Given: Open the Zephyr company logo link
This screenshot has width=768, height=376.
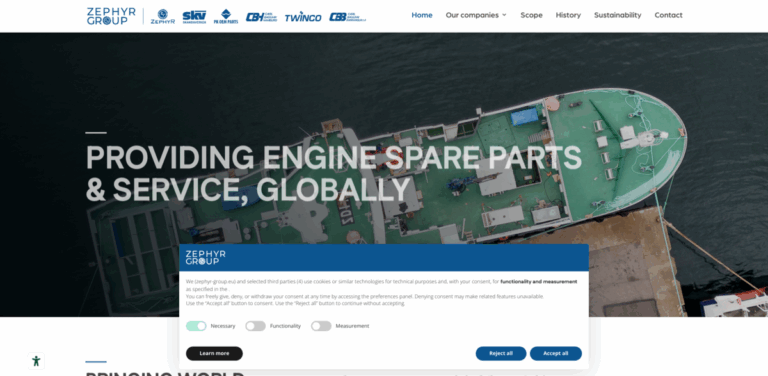Looking at the screenshot, I should [163, 16].
